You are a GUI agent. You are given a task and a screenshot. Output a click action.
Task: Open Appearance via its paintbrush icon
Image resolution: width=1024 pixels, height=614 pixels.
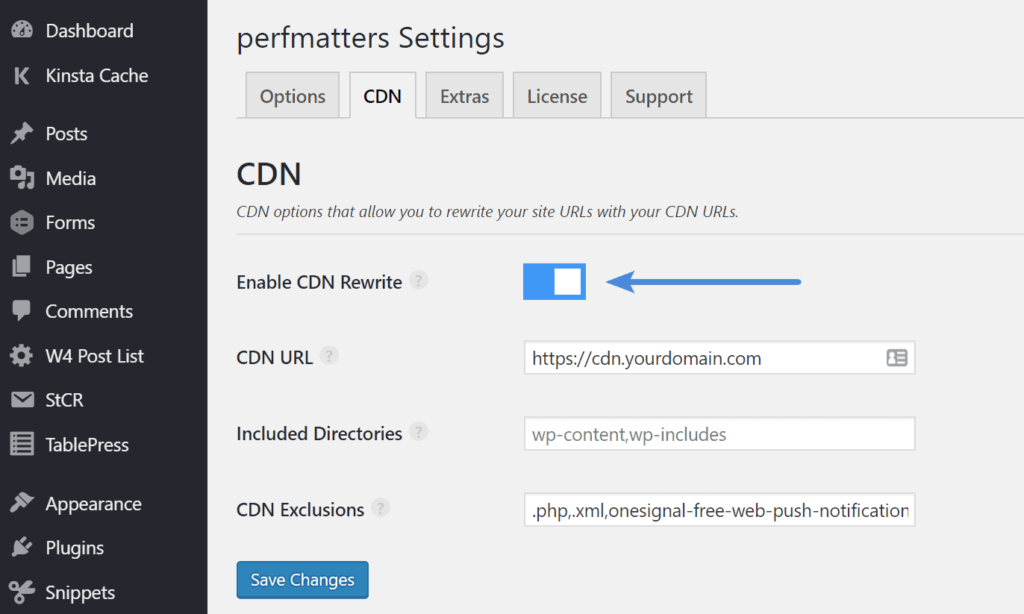(24, 503)
